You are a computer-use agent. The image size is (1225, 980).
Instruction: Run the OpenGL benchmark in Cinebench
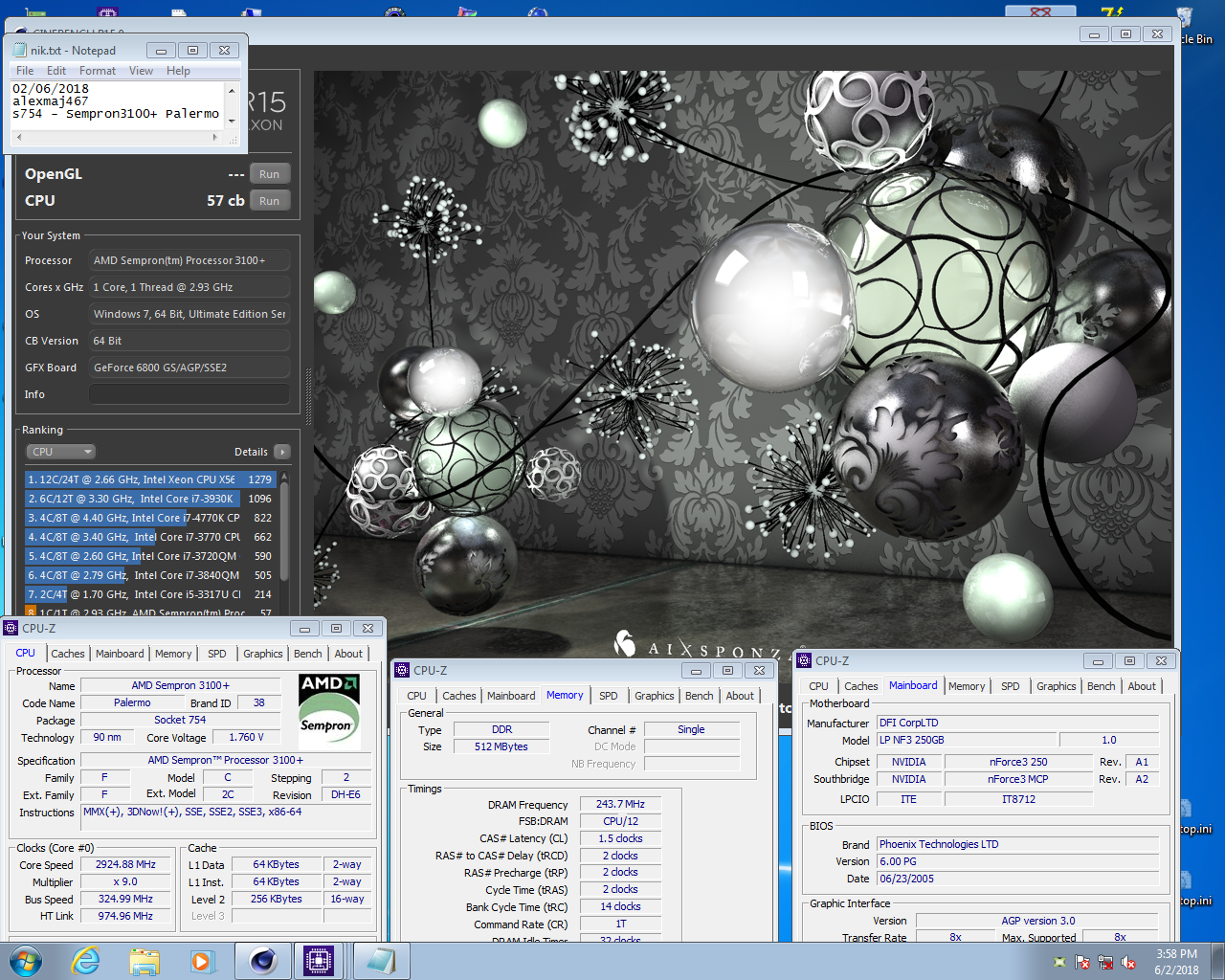coord(269,174)
